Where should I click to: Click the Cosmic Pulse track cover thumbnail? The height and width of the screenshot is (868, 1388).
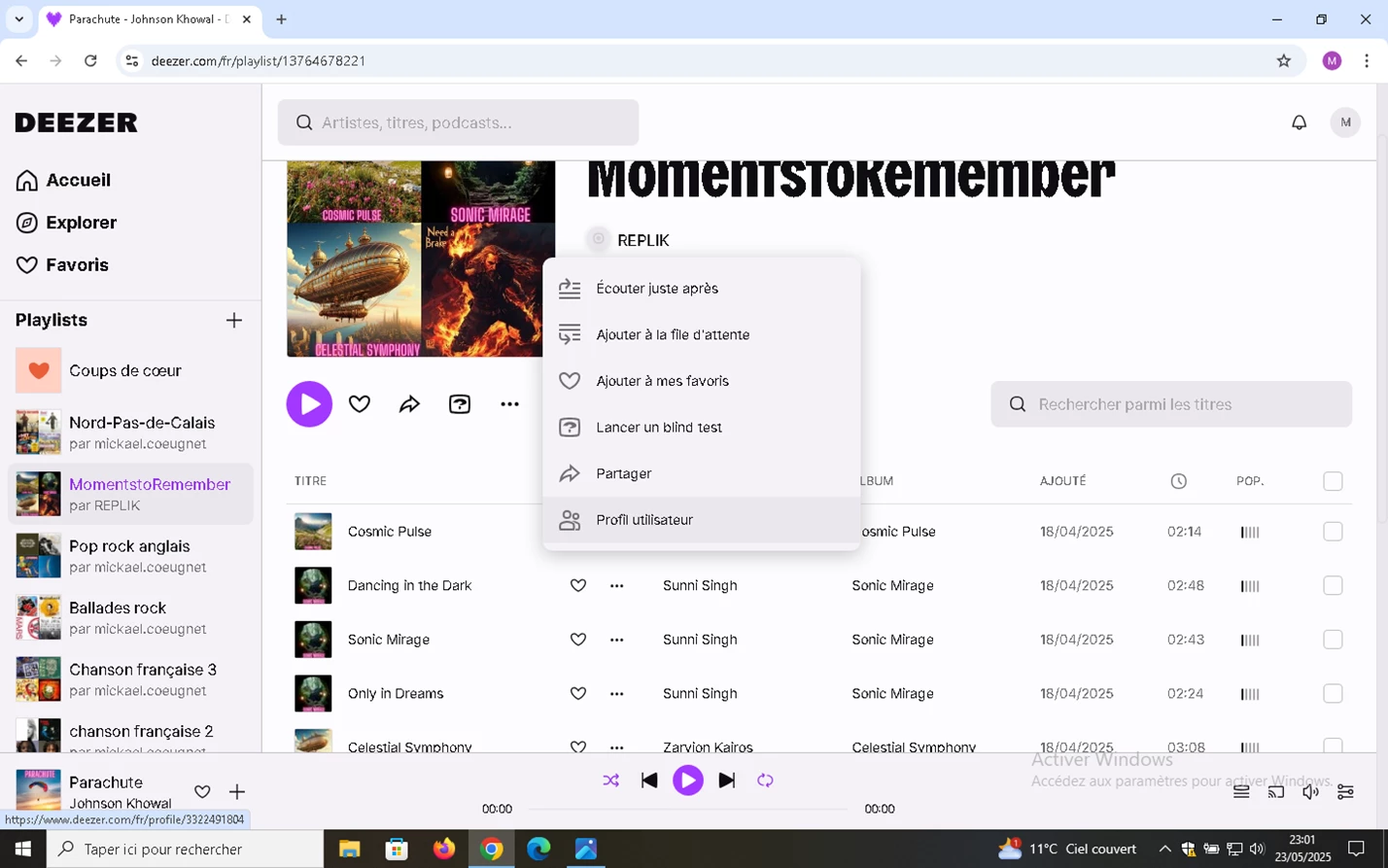pos(313,532)
